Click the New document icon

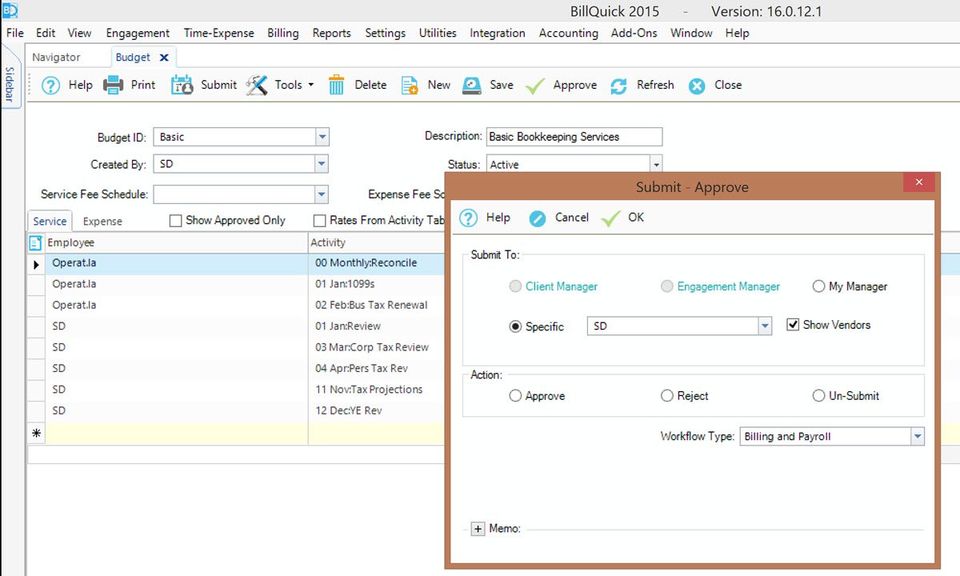(x=410, y=85)
